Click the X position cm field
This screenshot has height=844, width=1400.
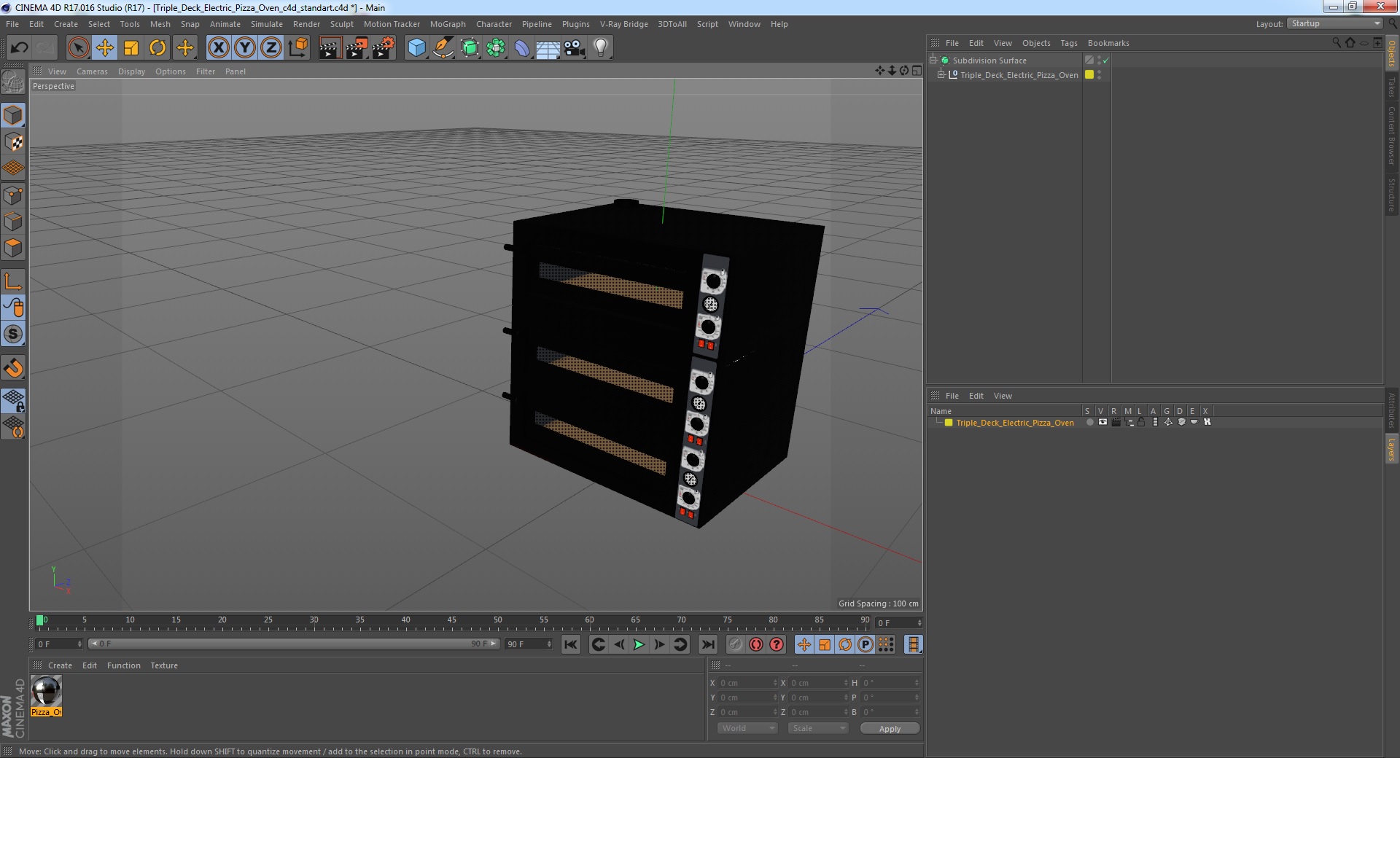click(x=747, y=683)
